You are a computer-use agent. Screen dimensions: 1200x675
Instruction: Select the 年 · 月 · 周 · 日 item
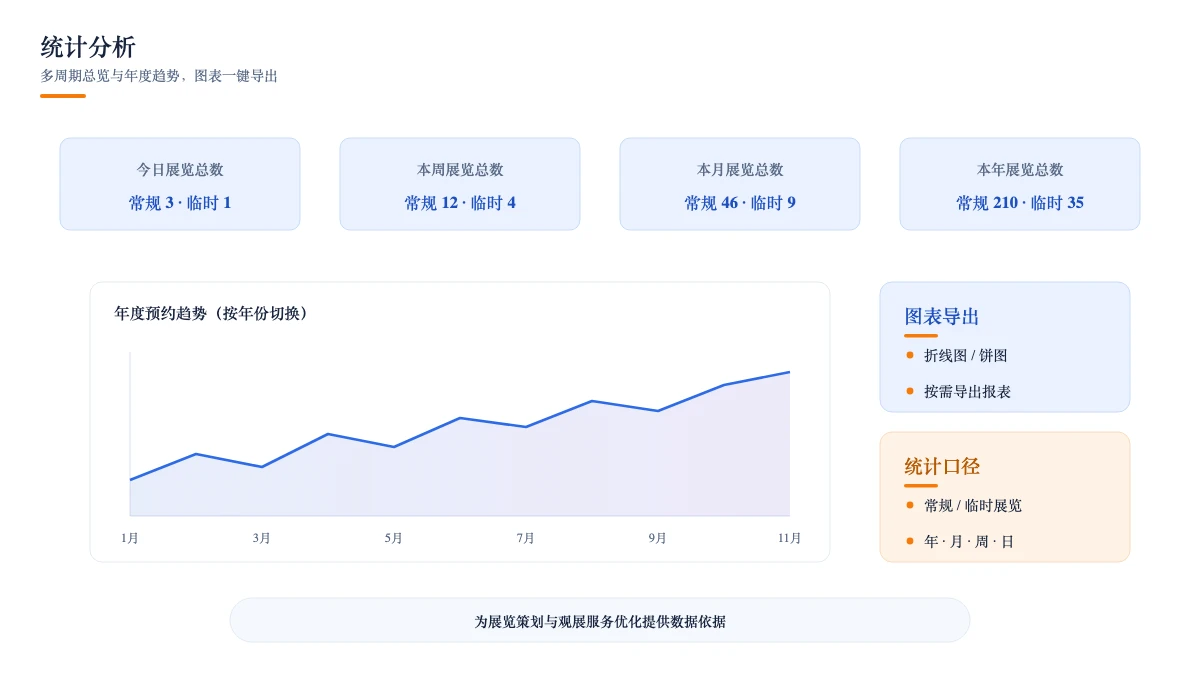[969, 541]
